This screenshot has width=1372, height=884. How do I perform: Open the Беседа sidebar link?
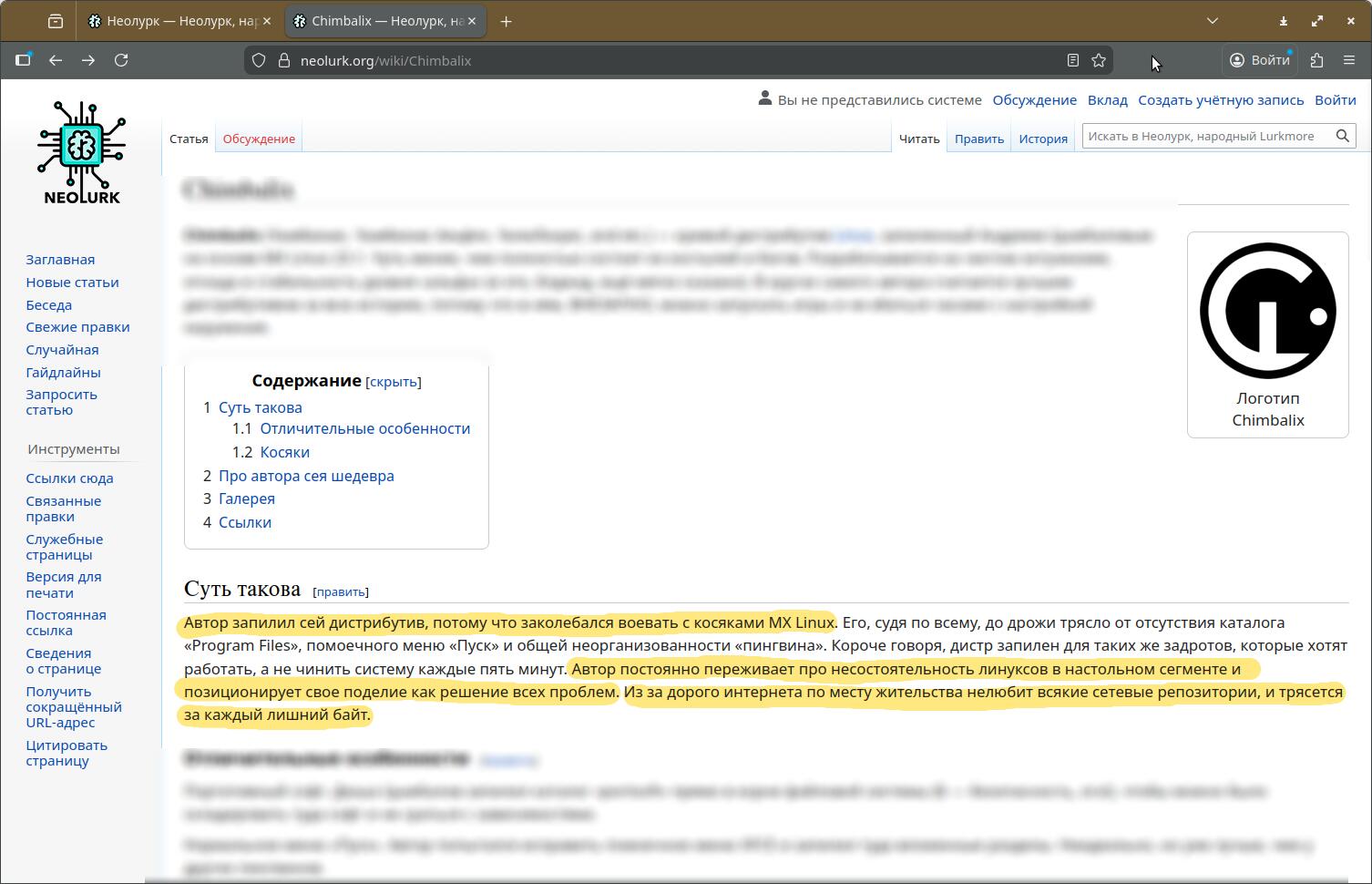click(48, 305)
